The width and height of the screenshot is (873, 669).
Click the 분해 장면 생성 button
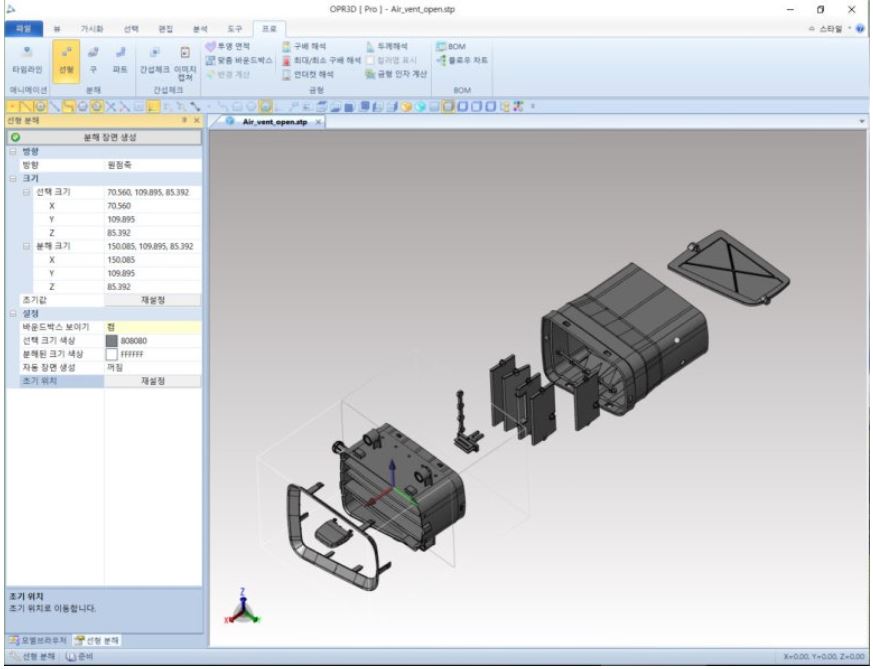109,136
